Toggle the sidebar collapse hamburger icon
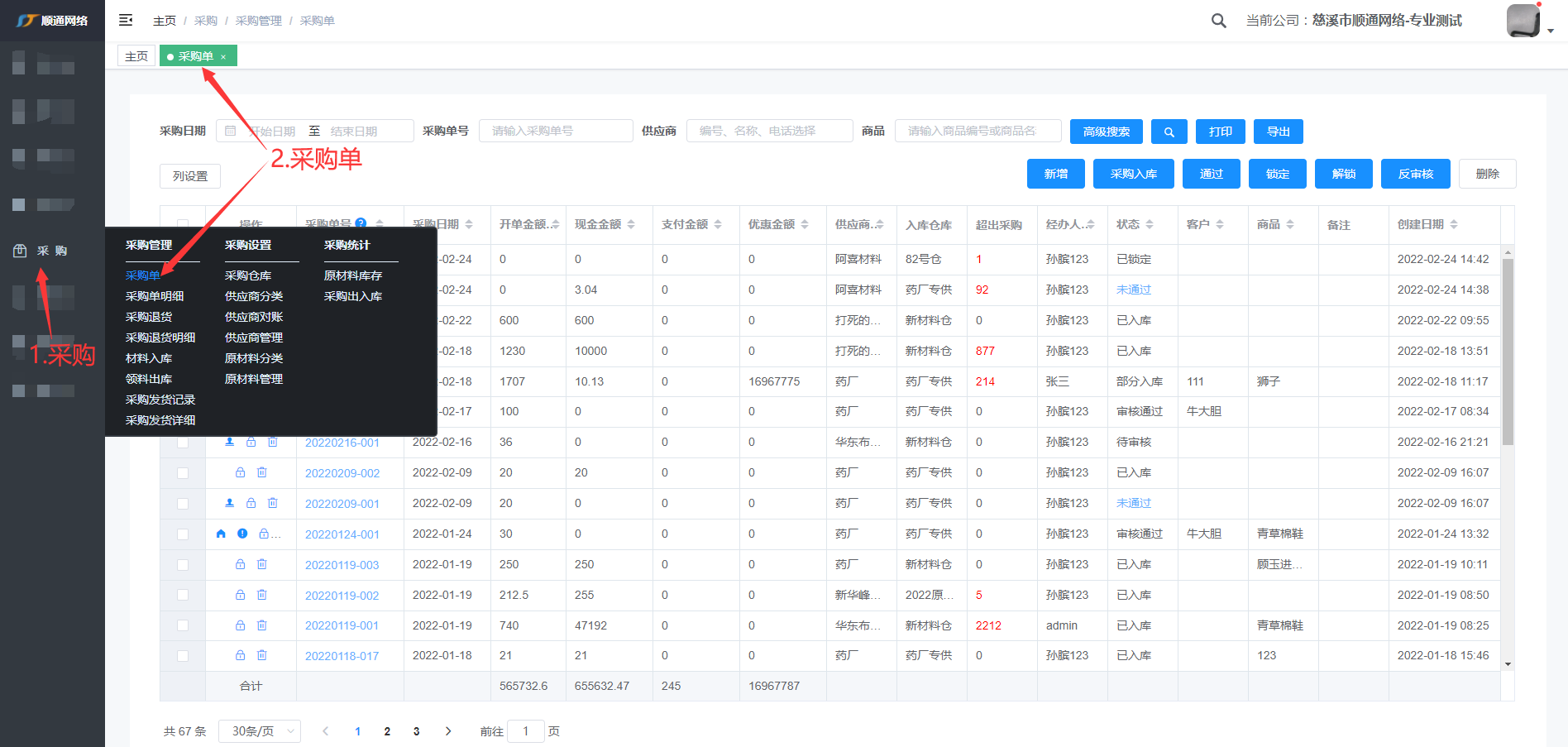 [x=126, y=20]
